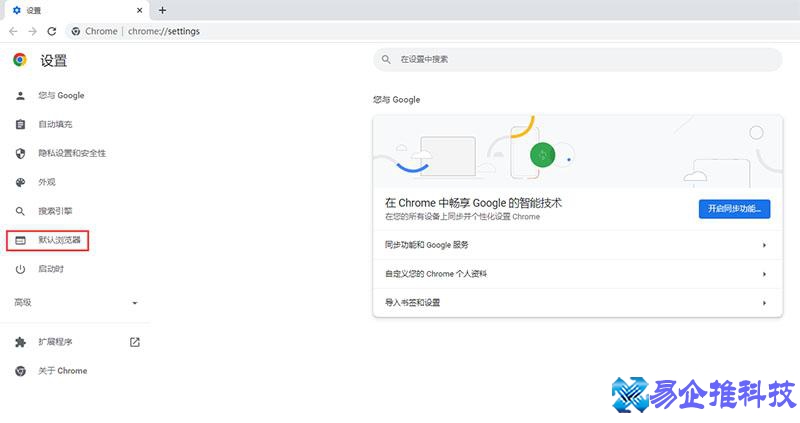The height and width of the screenshot is (423, 800).
Task: Open 外观 appearance settings
Action: (47, 182)
